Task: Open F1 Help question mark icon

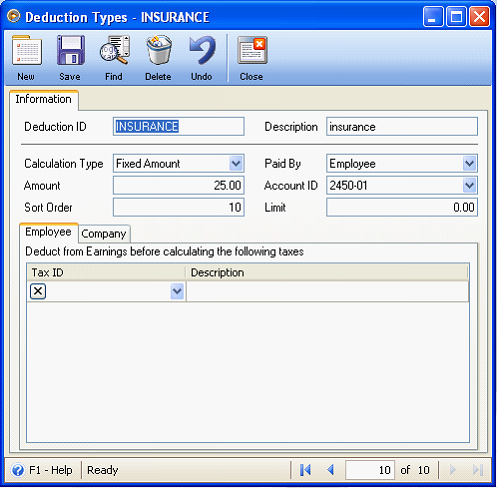Action: tap(18, 470)
